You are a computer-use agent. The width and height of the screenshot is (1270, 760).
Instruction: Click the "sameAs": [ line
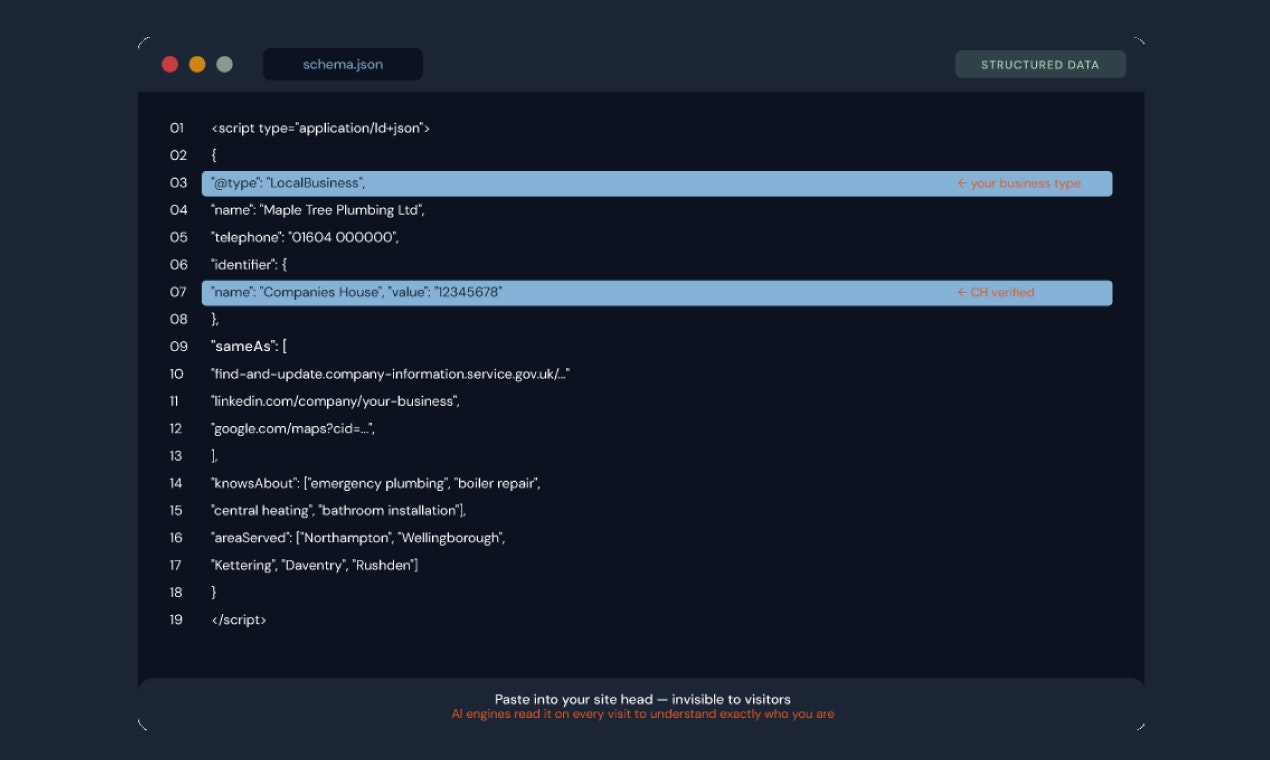point(249,346)
